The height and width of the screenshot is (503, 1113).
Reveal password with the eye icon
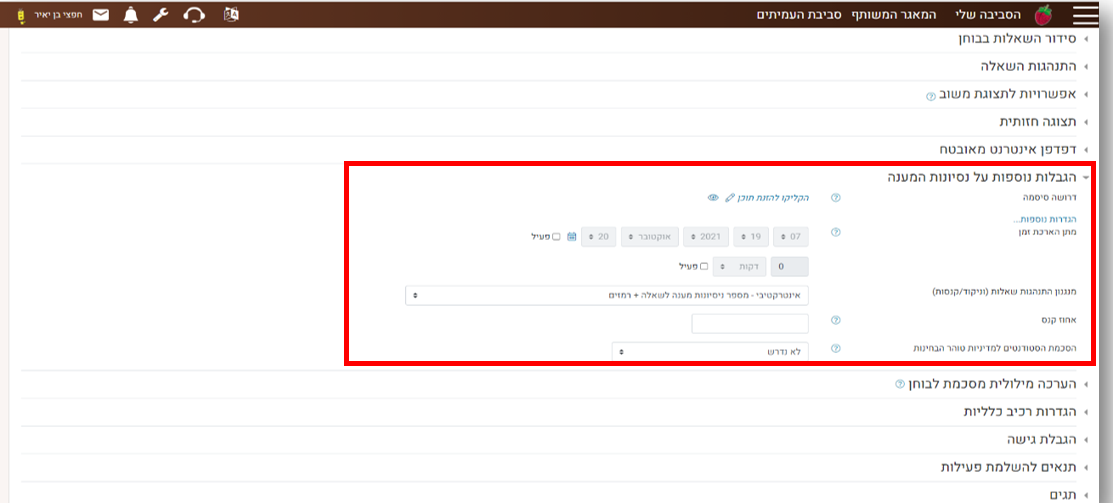tap(713, 198)
